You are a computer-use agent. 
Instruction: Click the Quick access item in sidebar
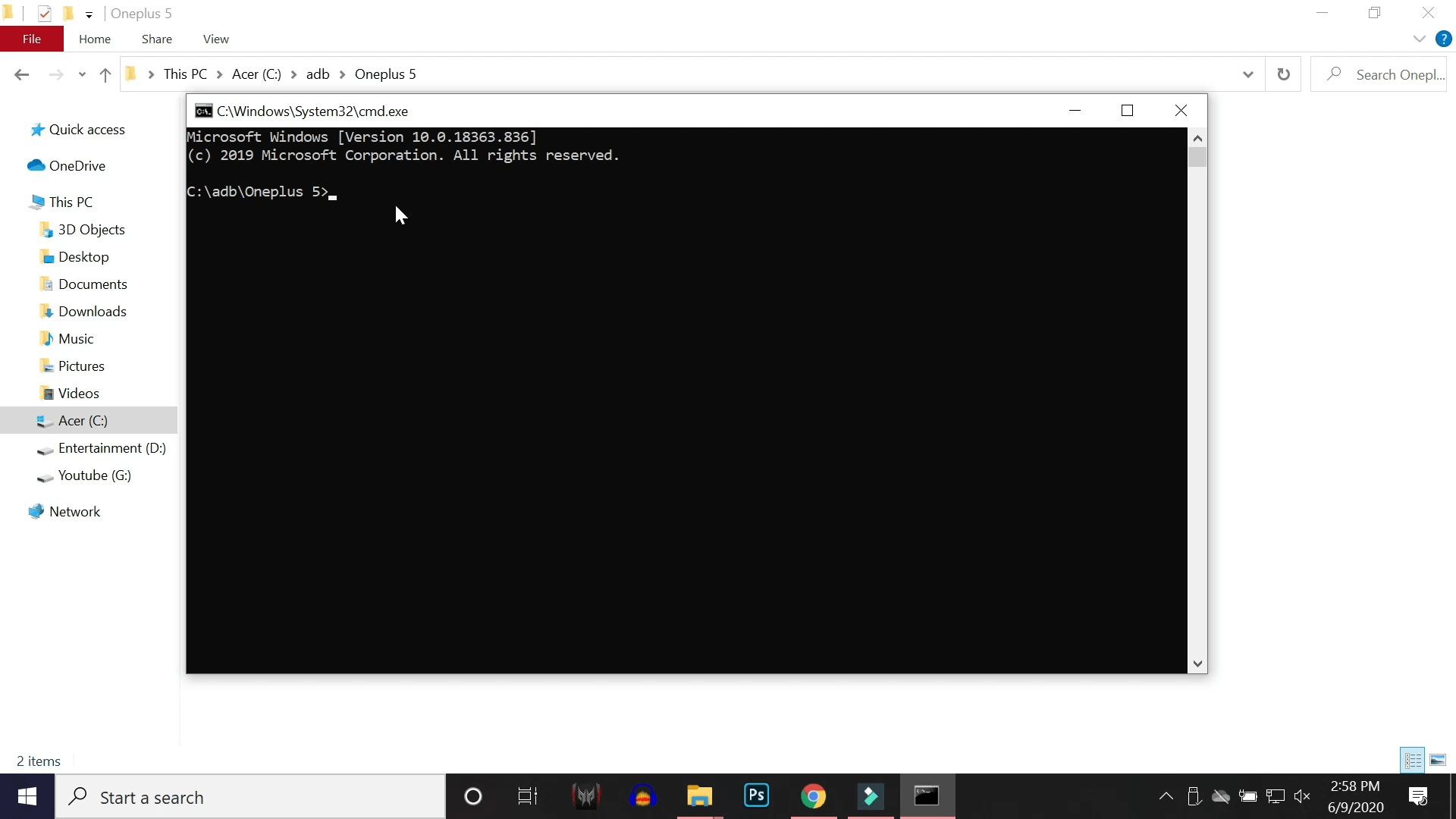click(87, 128)
